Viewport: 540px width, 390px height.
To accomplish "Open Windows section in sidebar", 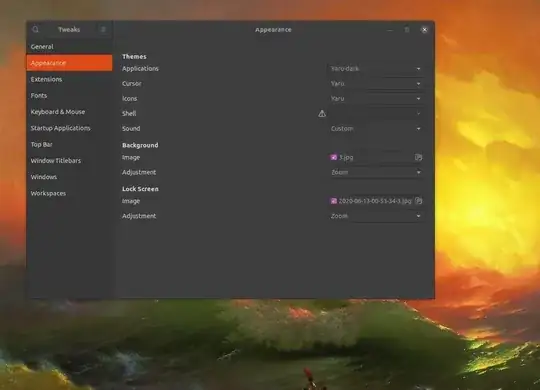I will pyautogui.click(x=69, y=177).
